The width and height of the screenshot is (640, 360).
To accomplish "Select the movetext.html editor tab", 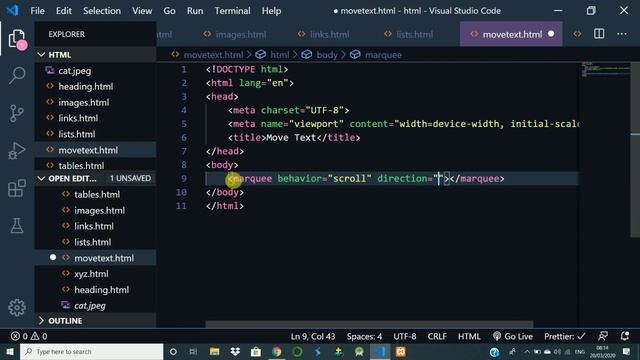I will point(511,35).
